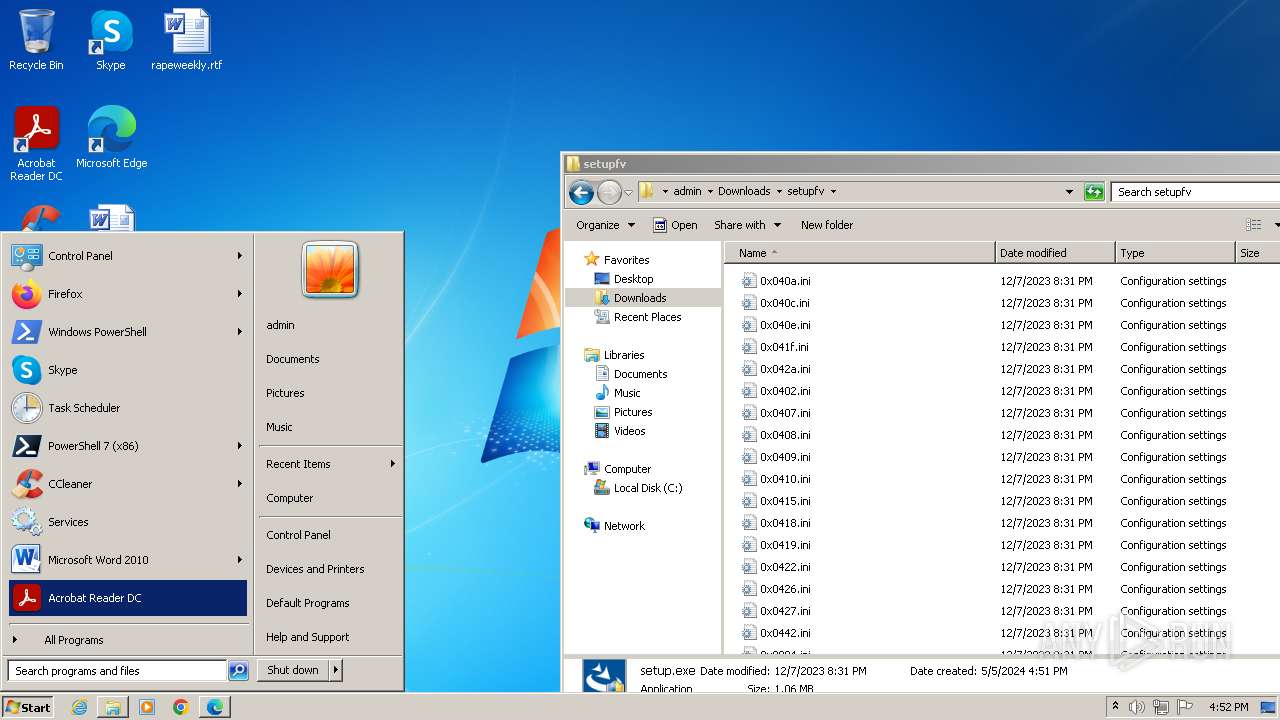Click the Explorer Forward navigation button
Viewport: 1280px width, 720px height.
[x=609, y=192]
